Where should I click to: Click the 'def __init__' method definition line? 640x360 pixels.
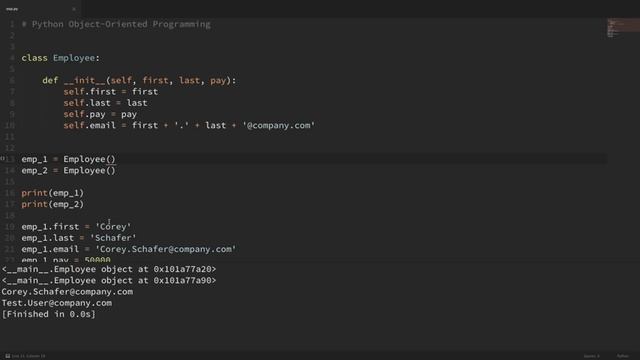[139, 80]
